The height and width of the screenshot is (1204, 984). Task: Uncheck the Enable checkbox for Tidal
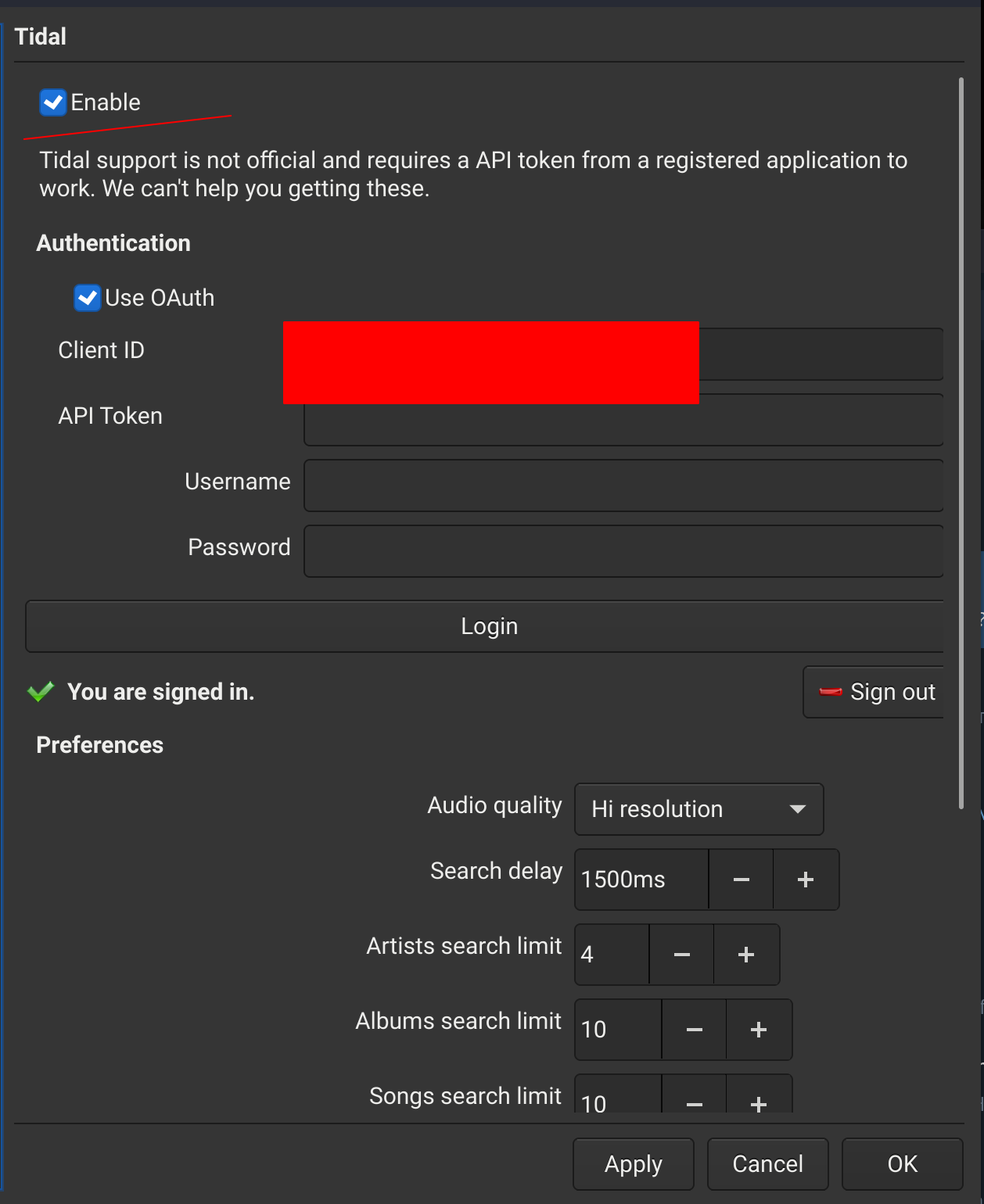point(53,102)
